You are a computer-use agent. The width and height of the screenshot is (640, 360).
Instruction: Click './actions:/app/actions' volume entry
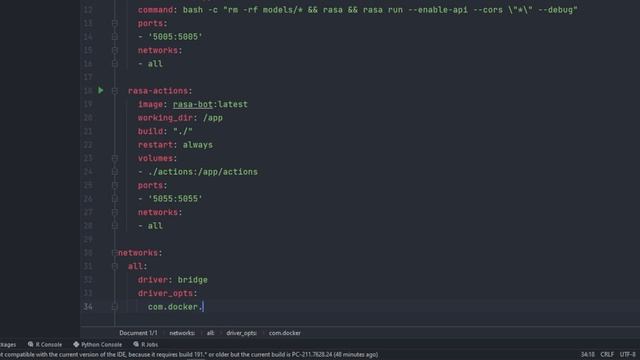[202, 172]
